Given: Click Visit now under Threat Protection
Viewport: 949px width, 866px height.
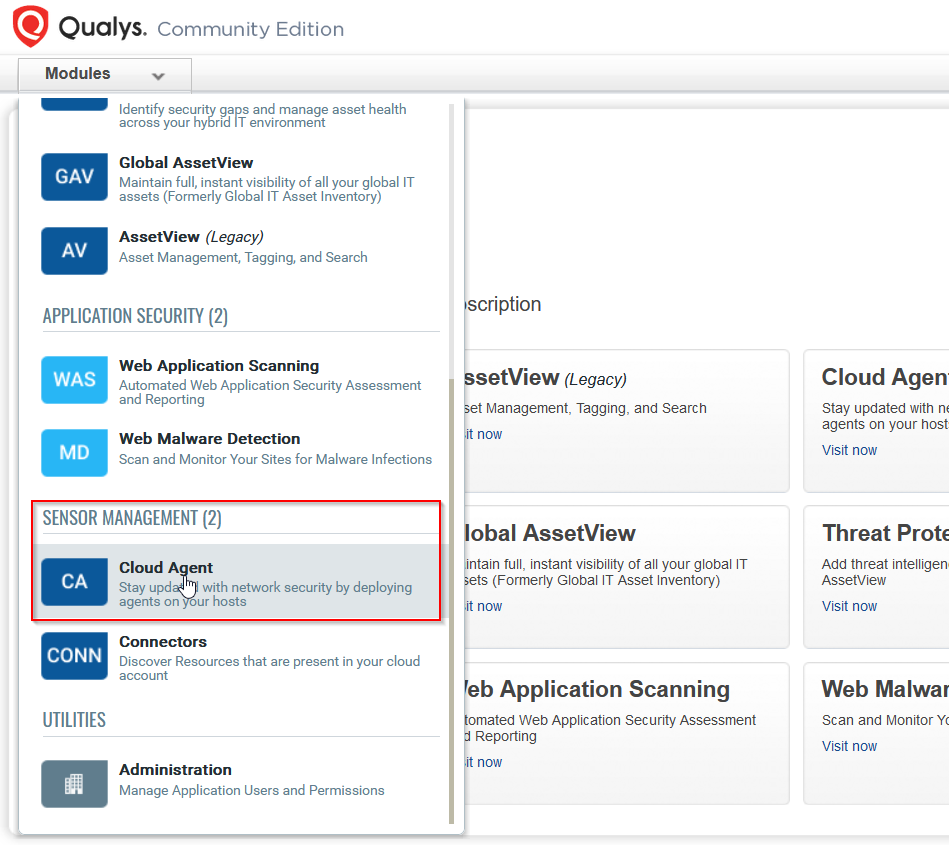Looking at the screenshot, I should [x=849, y=606].
